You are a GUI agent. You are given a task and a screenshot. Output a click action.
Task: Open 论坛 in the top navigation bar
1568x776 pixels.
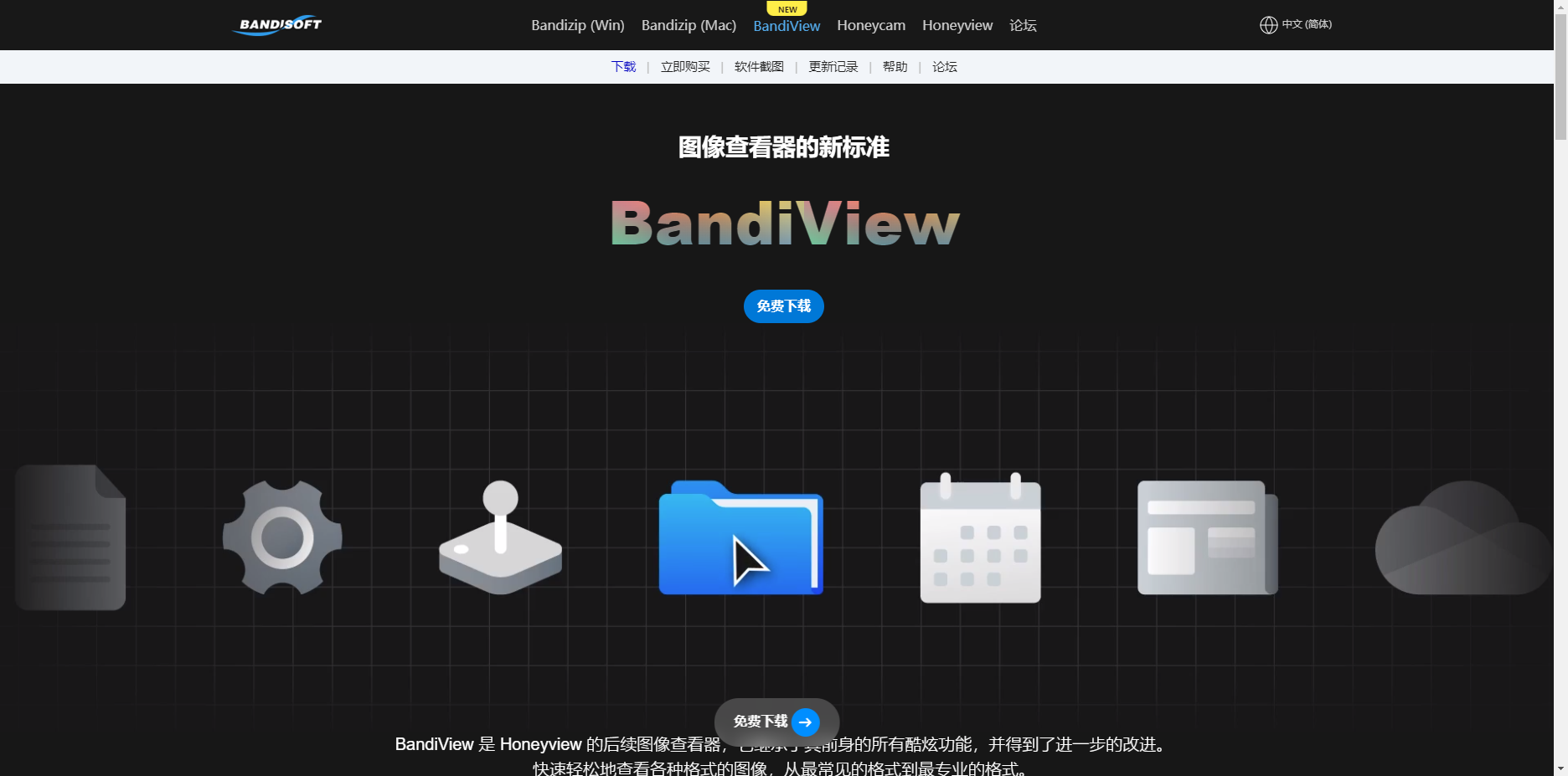point(1023,25)
